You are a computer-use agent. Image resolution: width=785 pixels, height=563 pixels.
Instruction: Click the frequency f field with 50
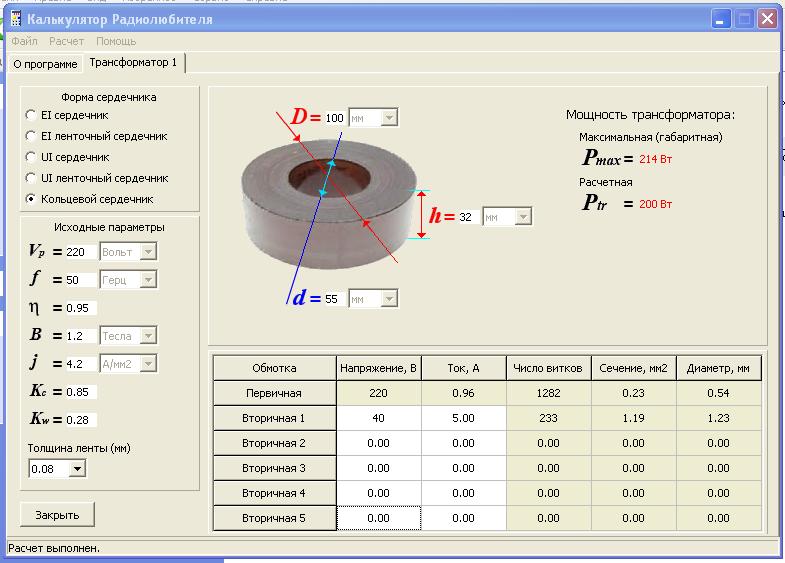(x=80, y=280)
